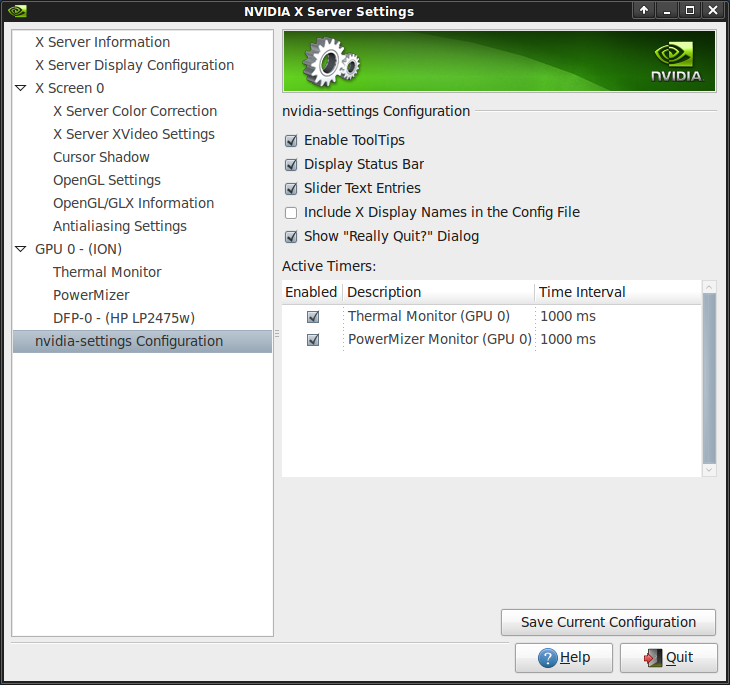
Task: Click Save Current Configuration button
Action: click(608, 622)
